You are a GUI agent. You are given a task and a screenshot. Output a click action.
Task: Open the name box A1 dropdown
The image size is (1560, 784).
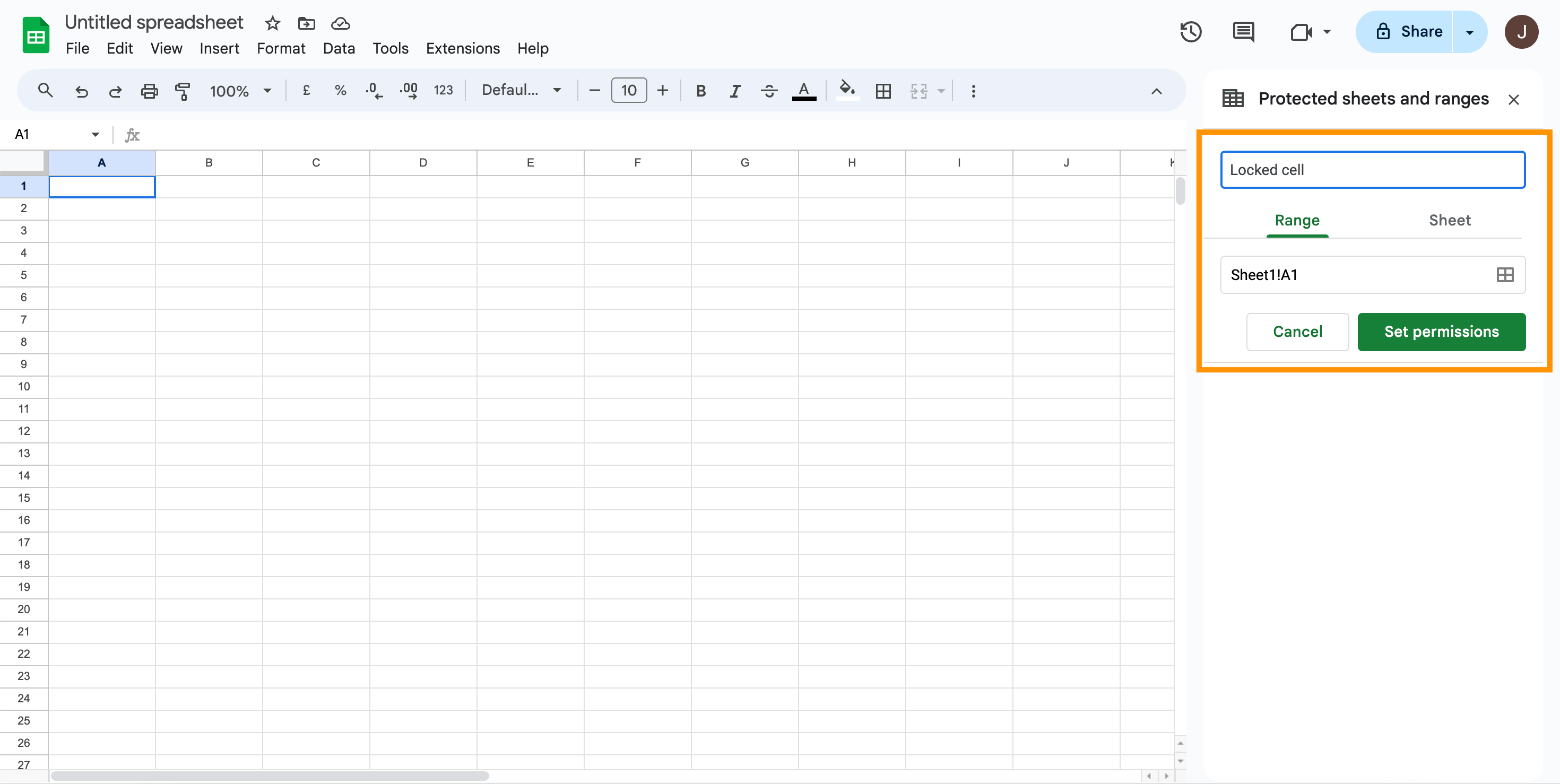tap(95, 134)
